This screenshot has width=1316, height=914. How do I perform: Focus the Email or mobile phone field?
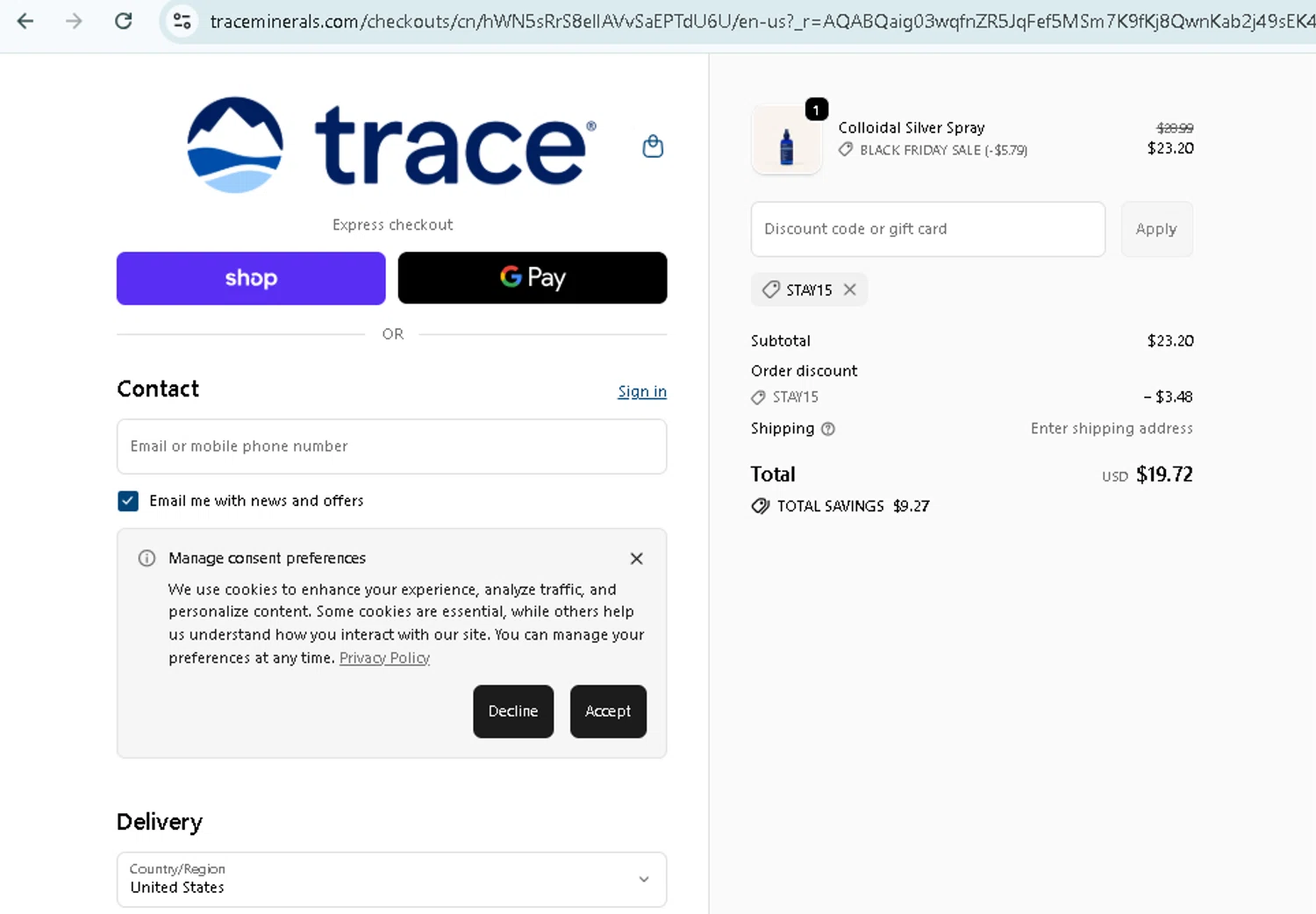point(392,446)
